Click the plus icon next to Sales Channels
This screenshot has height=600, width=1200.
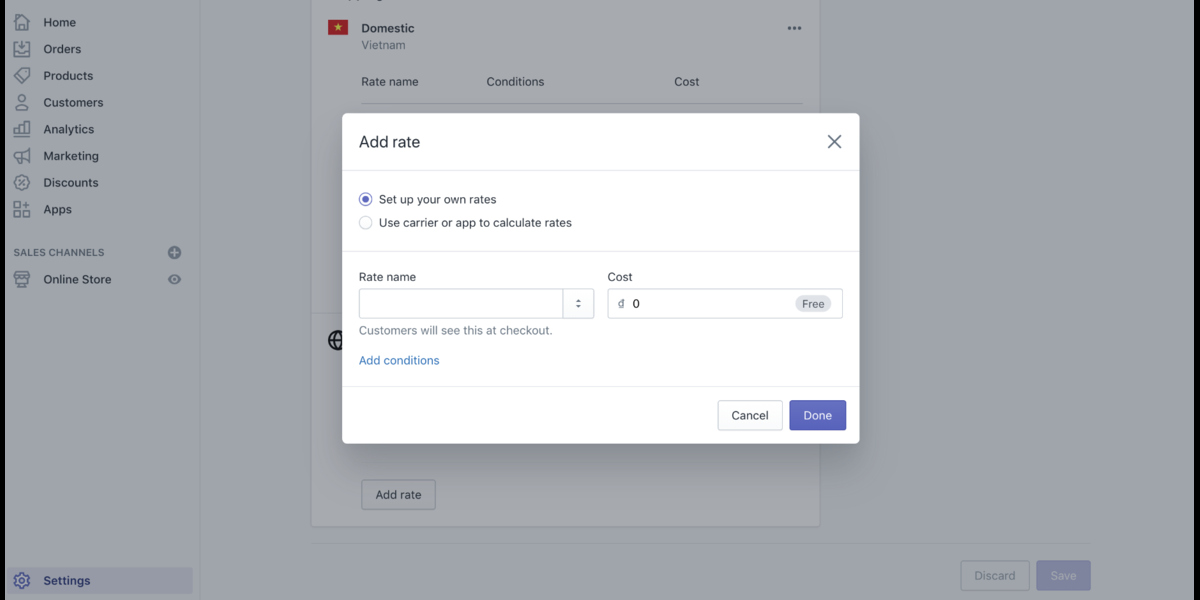point(174,252)
